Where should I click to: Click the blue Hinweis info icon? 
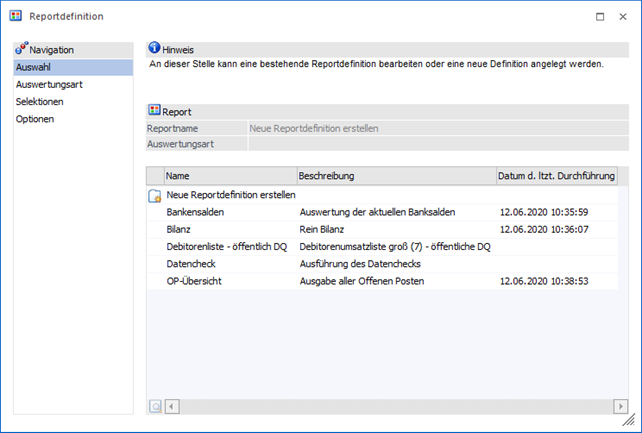pyautogui.click(x=154, y=49)
